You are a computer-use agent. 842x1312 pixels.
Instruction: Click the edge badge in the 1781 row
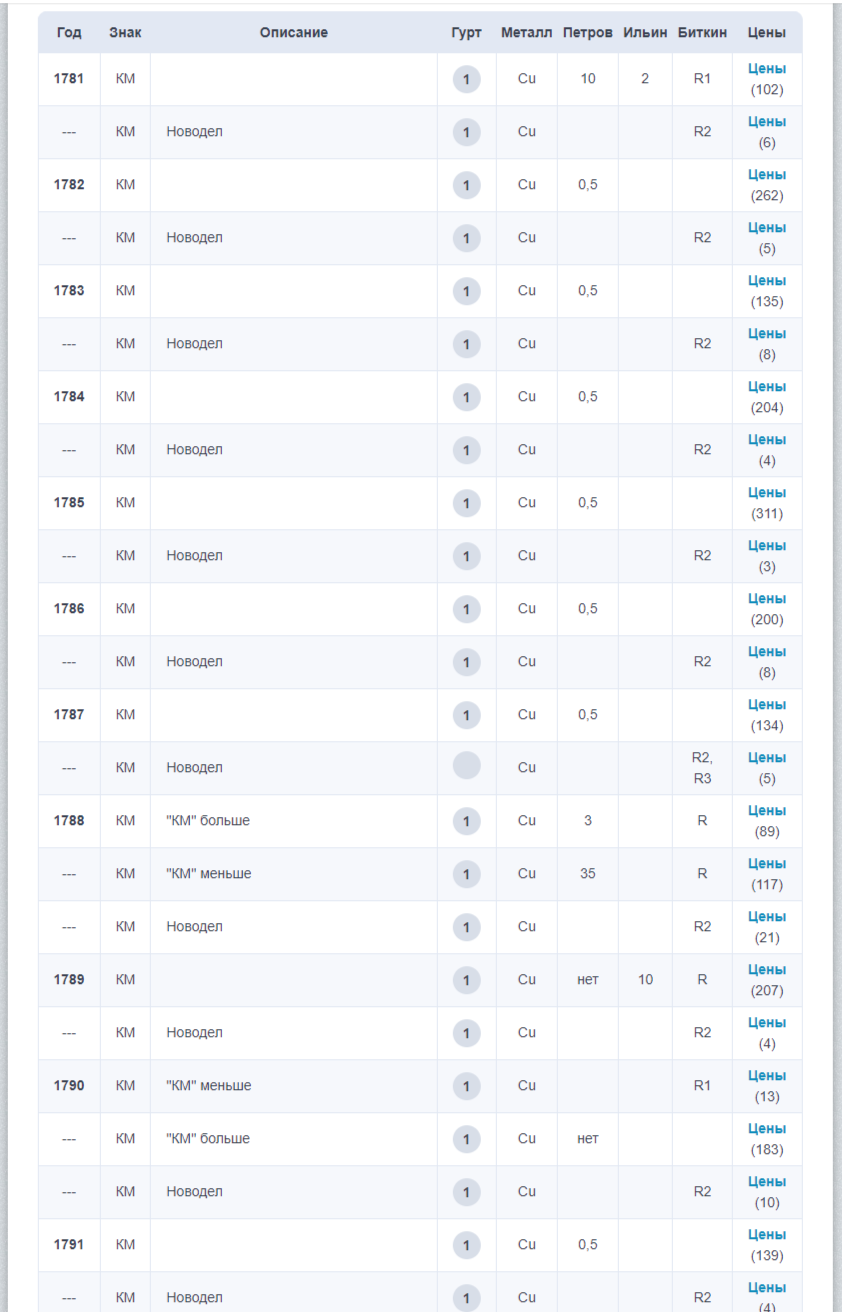pyautogui.click(x=466, y=79)
